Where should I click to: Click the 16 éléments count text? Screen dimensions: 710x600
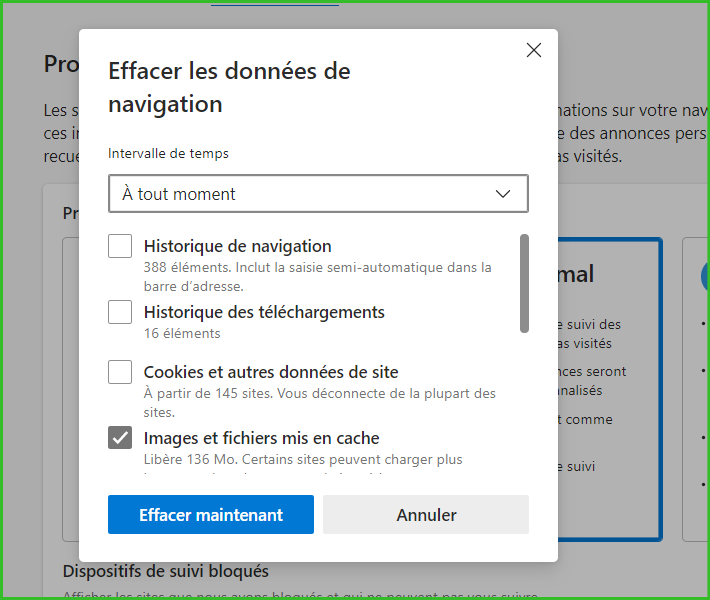pos(182,333)
